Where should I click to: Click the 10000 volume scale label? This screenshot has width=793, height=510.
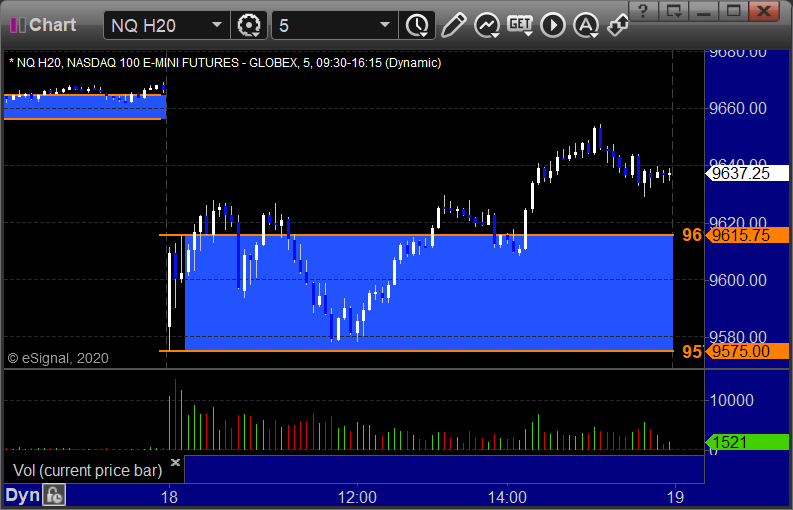click(732, 400)
